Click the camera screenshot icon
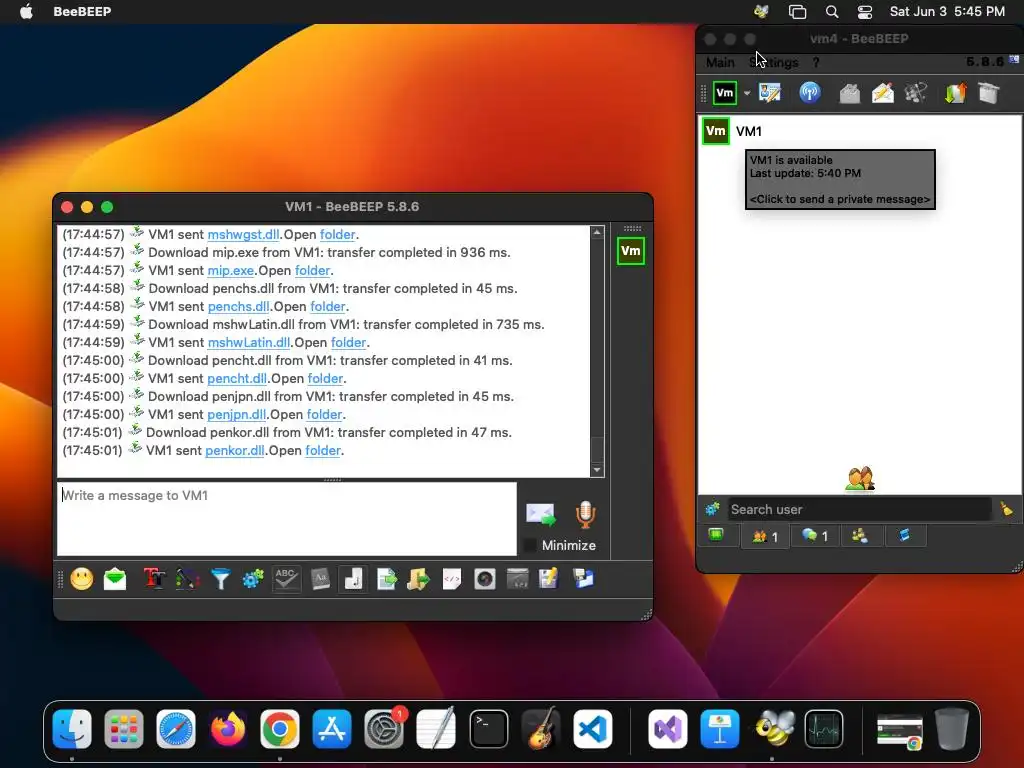This screenshot has height=768, width=1024. pos(485,579)
